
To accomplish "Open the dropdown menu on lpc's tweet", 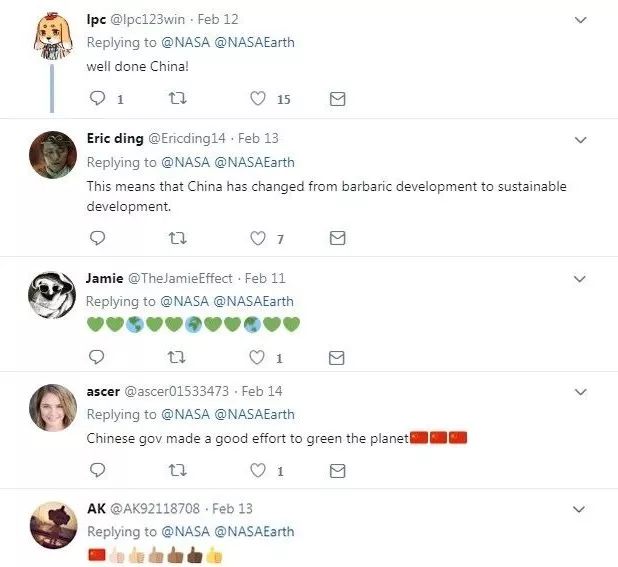I will (x=581, y=20).
